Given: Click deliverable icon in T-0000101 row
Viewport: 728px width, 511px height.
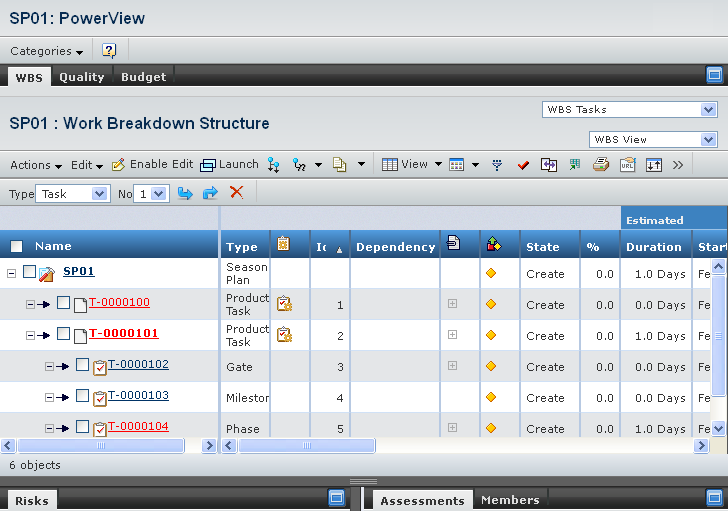Looking at the screenshot, I should pyautogui.click(x=284, y=335).
